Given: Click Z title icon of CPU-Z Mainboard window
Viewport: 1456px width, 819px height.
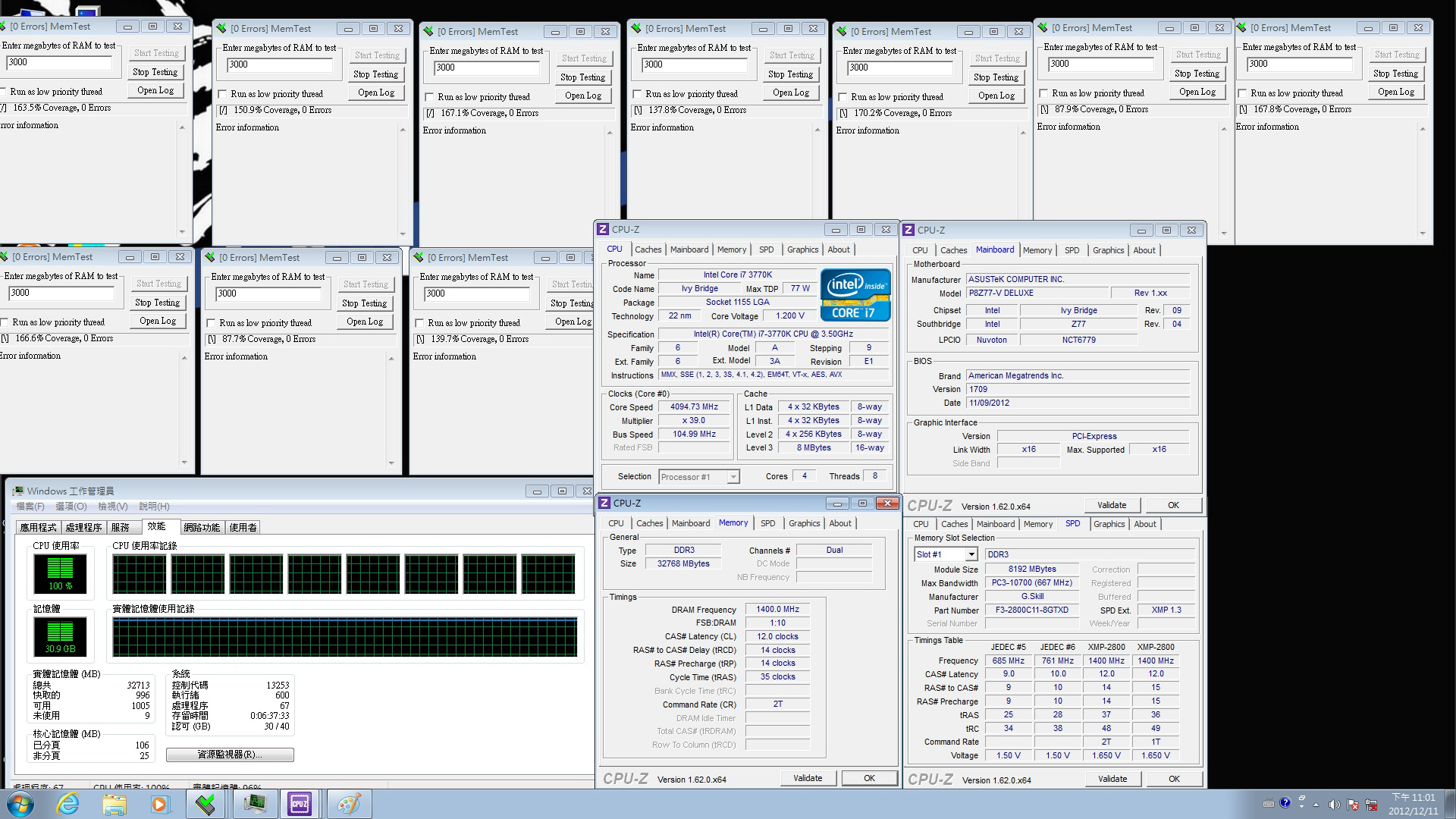Looking at the screenshot, I should (x=908, y=230).
